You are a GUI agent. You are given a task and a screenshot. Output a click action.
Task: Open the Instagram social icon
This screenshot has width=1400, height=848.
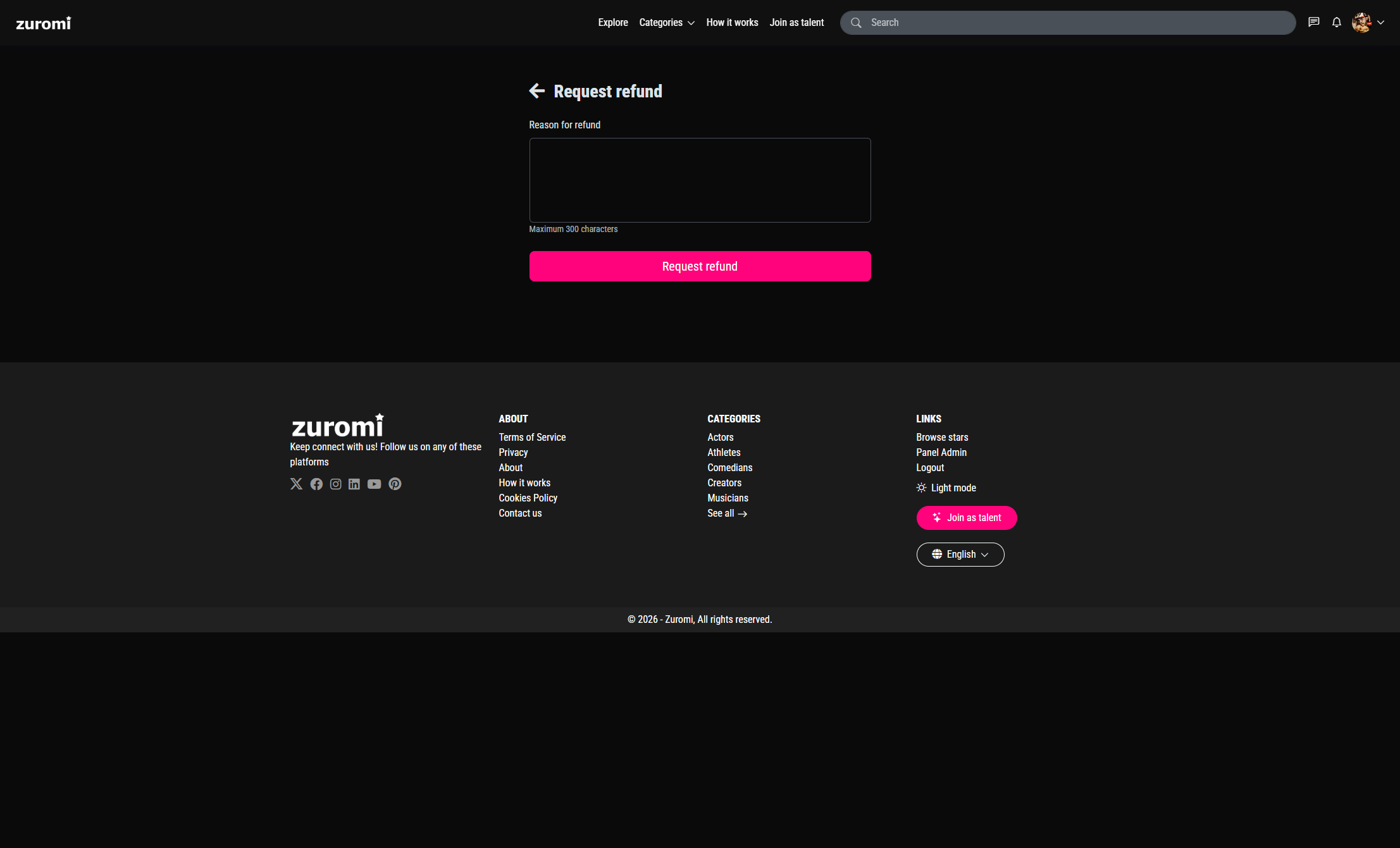[x=335, y=484]
